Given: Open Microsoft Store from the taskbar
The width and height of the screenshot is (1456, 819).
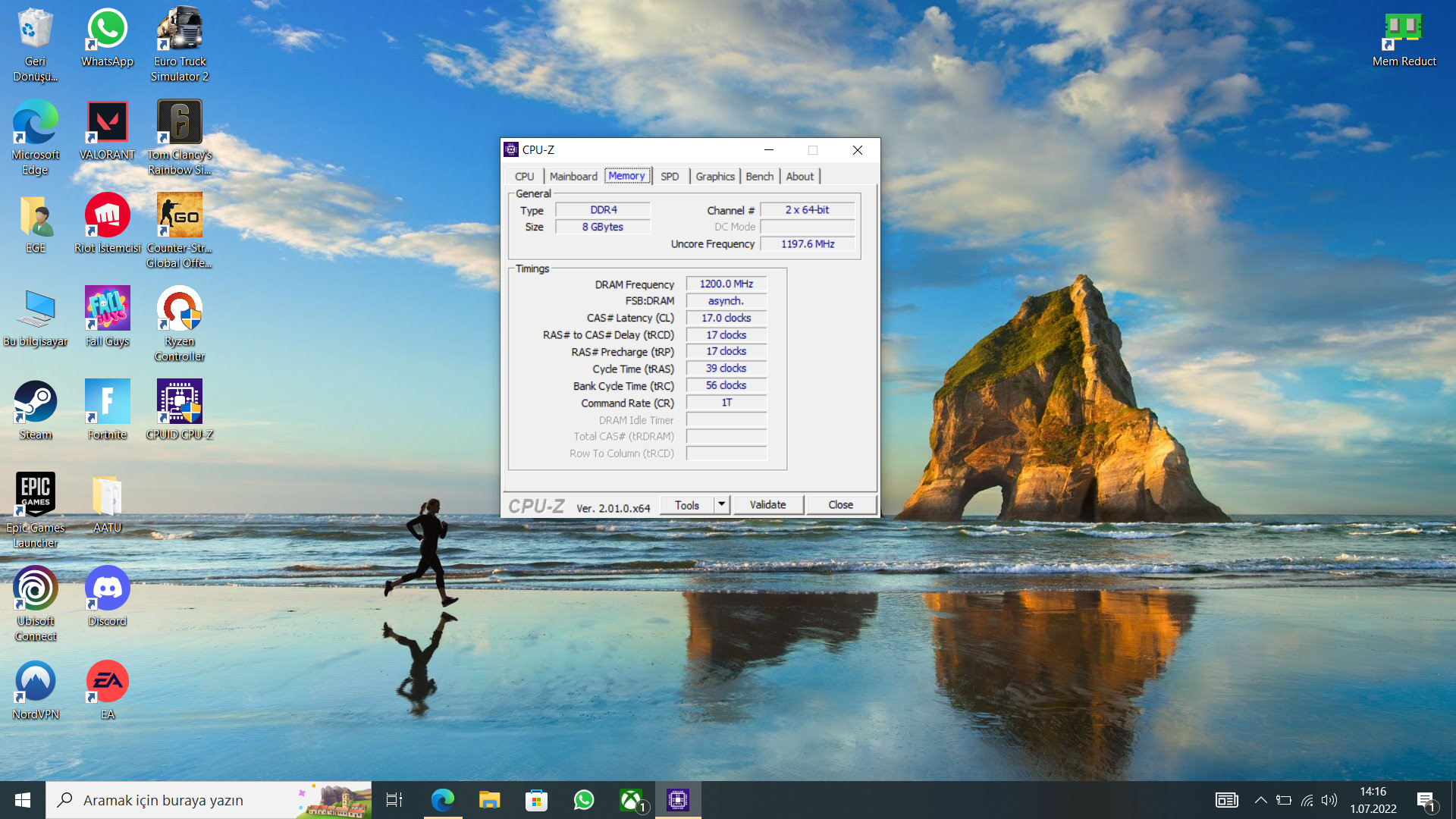Looking at the screenshot, I should click(x=536, y=800).
